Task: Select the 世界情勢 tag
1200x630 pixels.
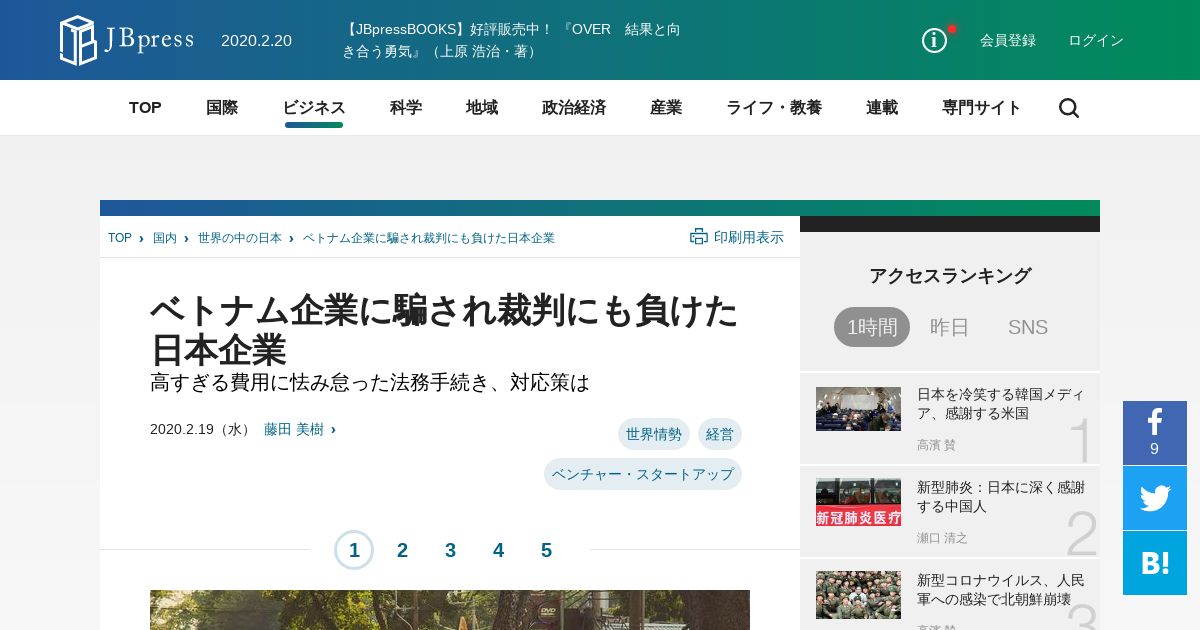Action: tap(654, 434)
